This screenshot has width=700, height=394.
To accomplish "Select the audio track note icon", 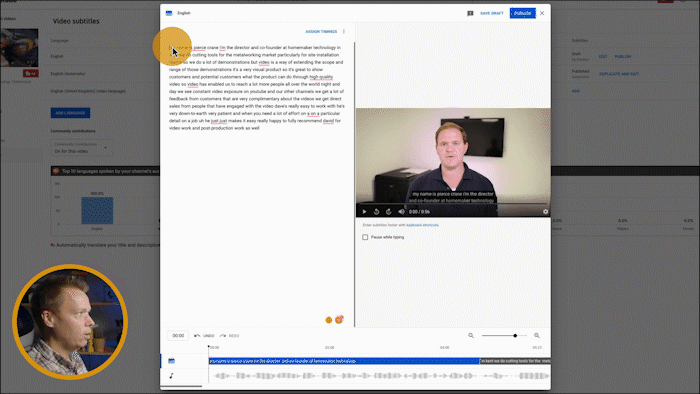I will (x=171, y=376).
